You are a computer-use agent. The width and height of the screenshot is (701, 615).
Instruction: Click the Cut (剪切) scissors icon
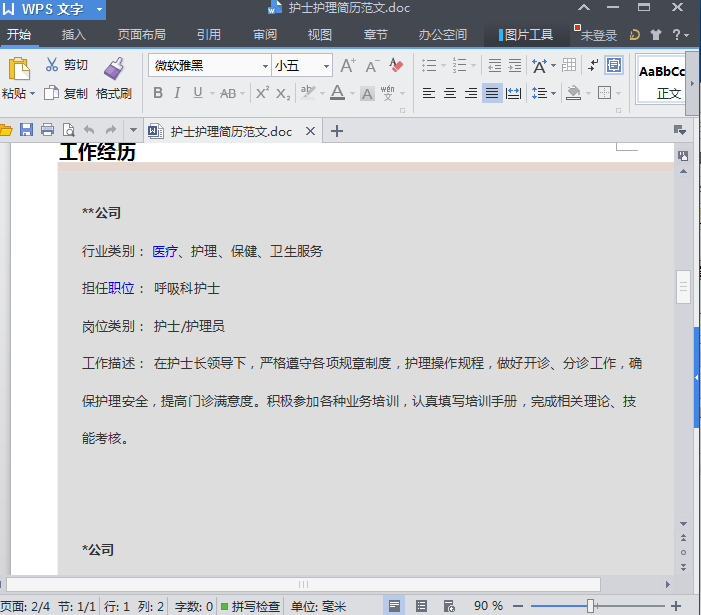point(52,65)
